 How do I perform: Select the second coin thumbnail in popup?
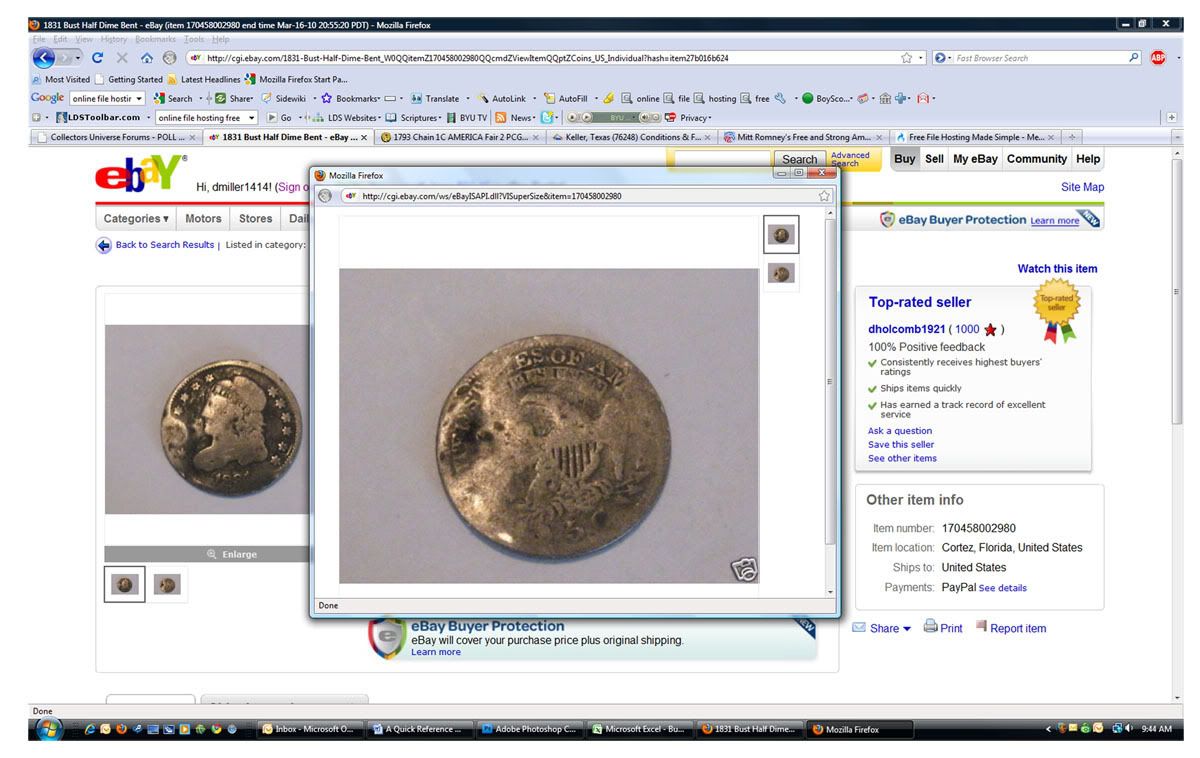point(782,273)
